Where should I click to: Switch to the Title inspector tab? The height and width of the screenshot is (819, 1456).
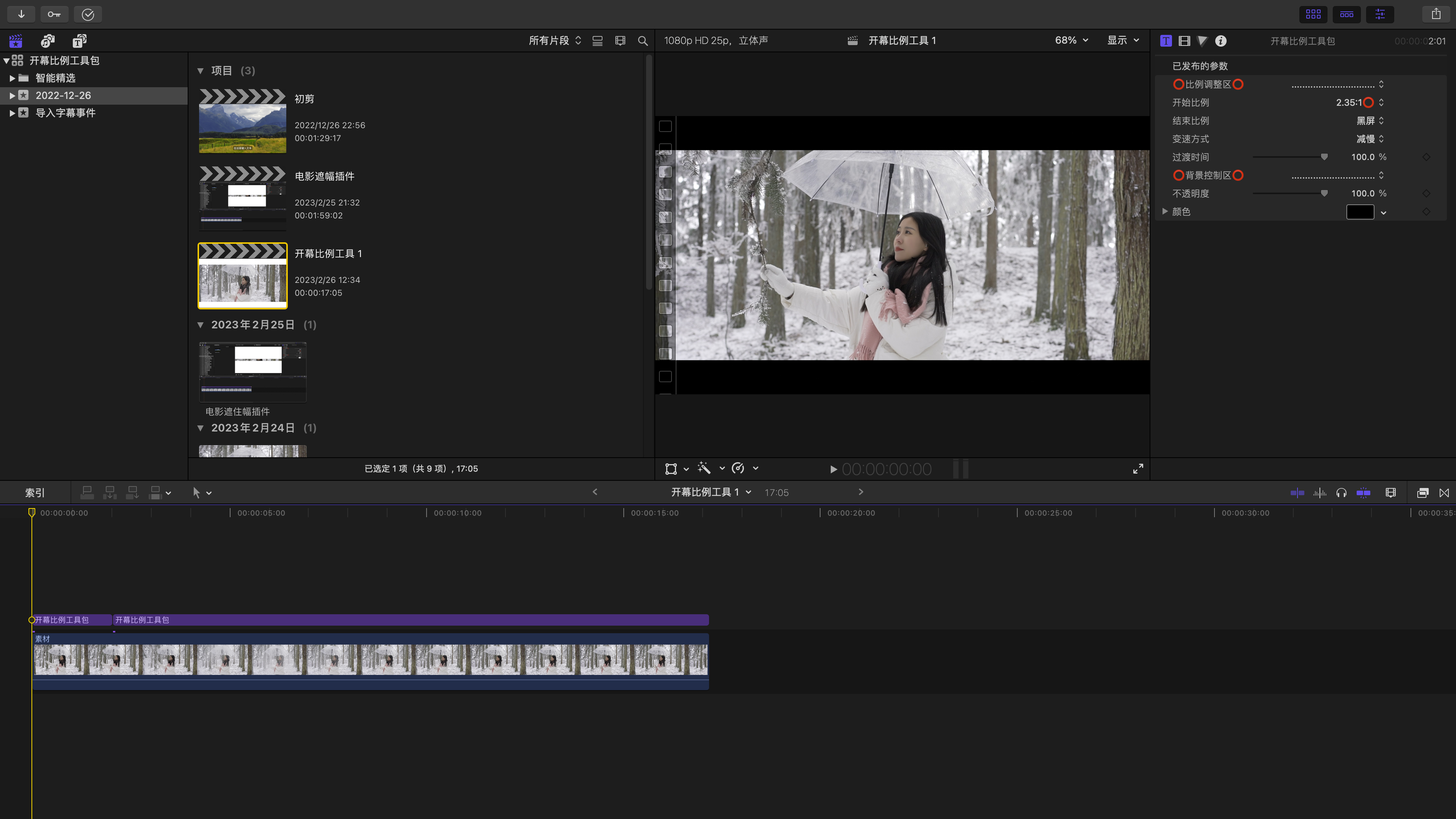(x=1166, y=41)
